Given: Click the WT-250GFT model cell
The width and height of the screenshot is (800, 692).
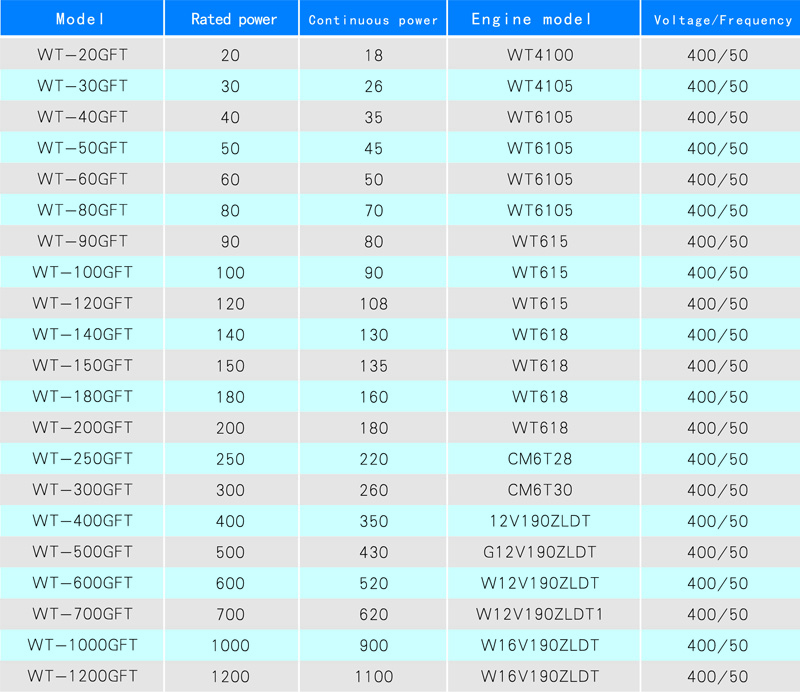Looking at the screenshot, I should click(x=82, y=459).
